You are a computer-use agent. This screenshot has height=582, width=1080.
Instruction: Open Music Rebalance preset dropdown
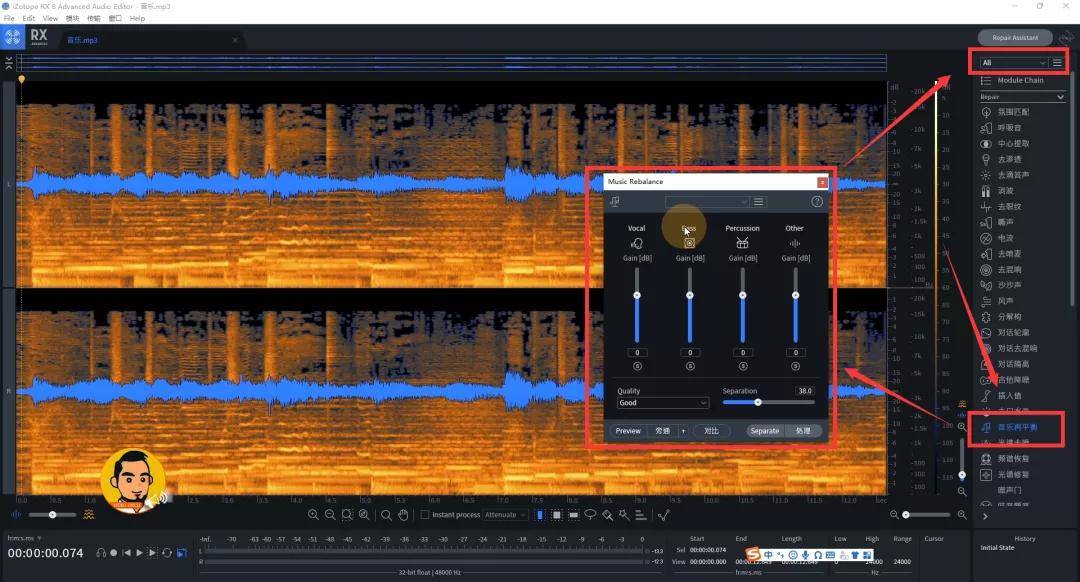click(x=707, y=202)
